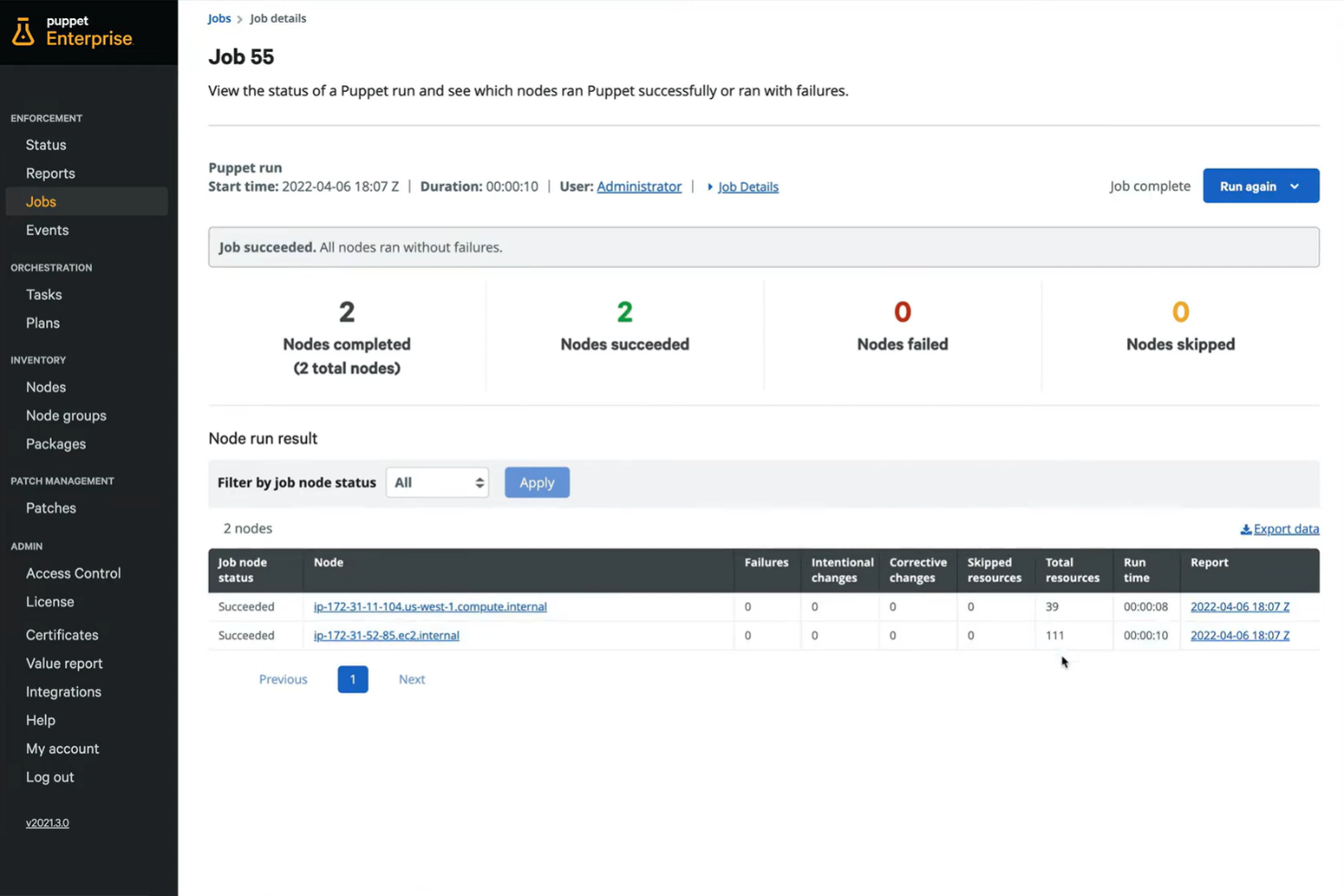Image resolution: width=1344 pixels, height=896 pixels.
Task: Click the Jobs breadcrumb link
Action: coord(219,17)
